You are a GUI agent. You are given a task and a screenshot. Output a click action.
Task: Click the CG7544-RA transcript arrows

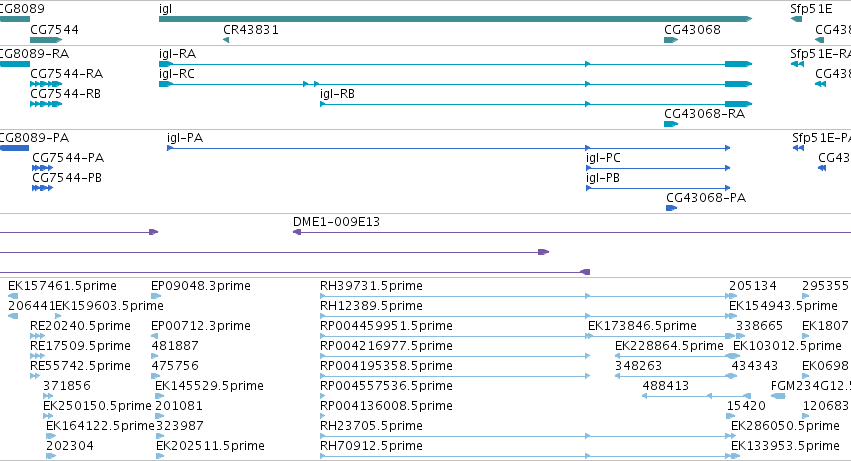coord(46,84)
